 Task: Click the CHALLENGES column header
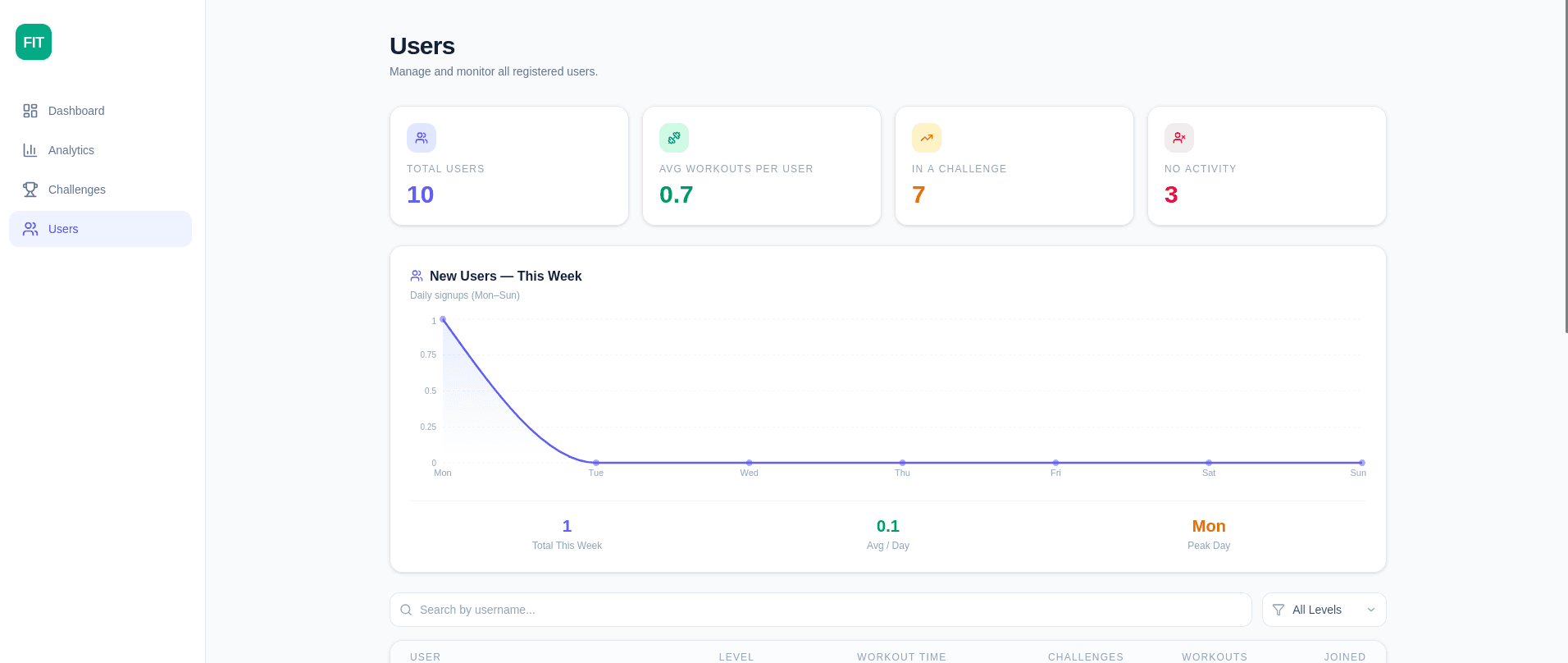click(1086, 657)
